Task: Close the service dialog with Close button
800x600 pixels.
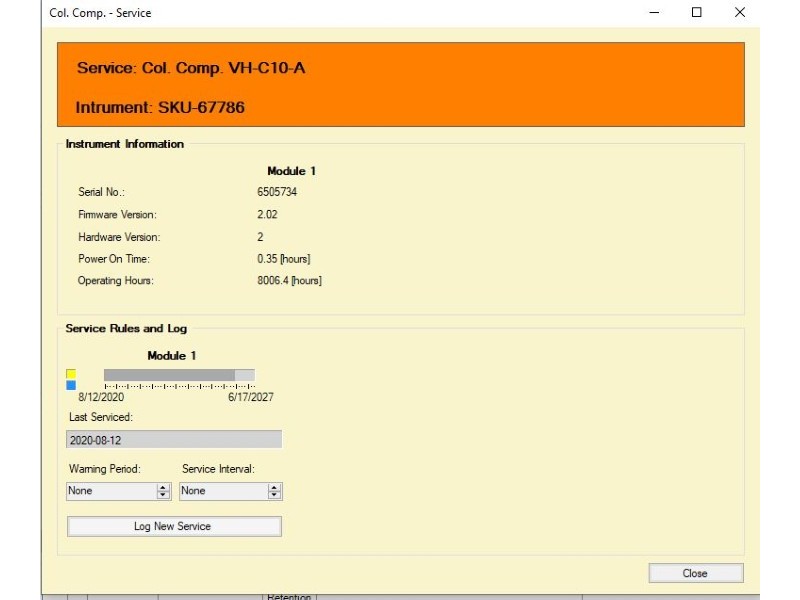Action: tap(696, 573)
